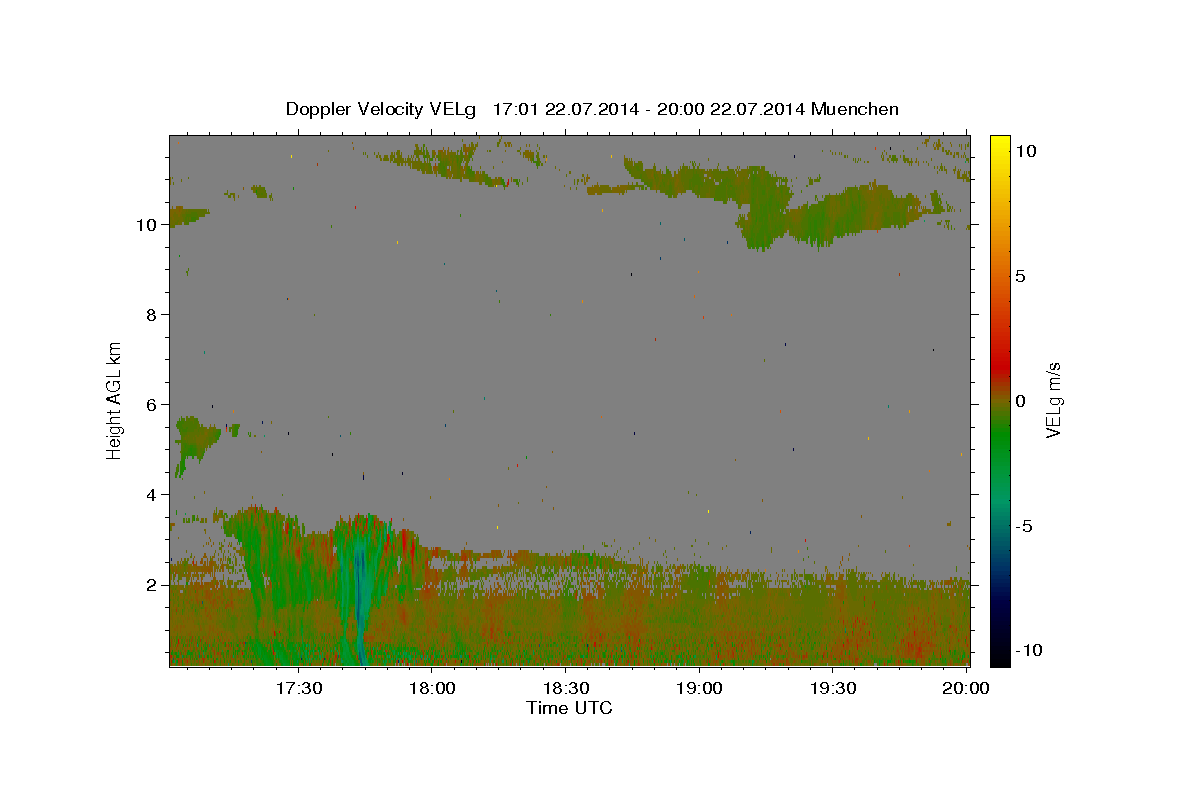1200x800 pixels.
Task: Click the colorbar tick label '5'
Action: point(1020,276)
